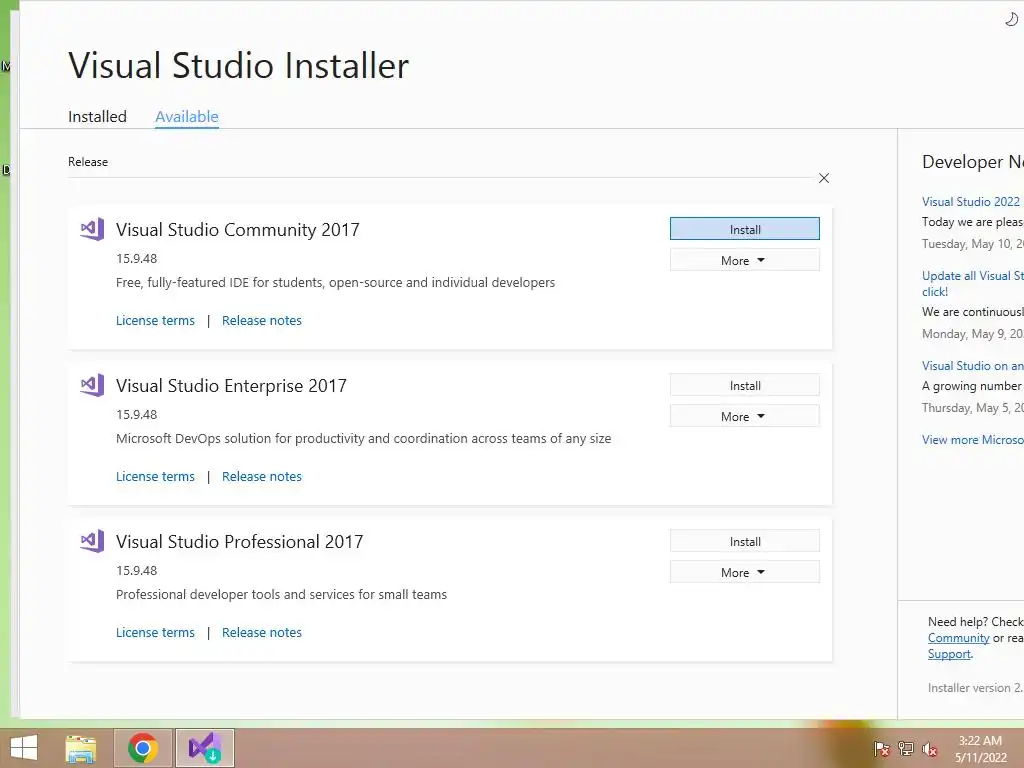Open Release notes for Enterprise 2017

262,477
